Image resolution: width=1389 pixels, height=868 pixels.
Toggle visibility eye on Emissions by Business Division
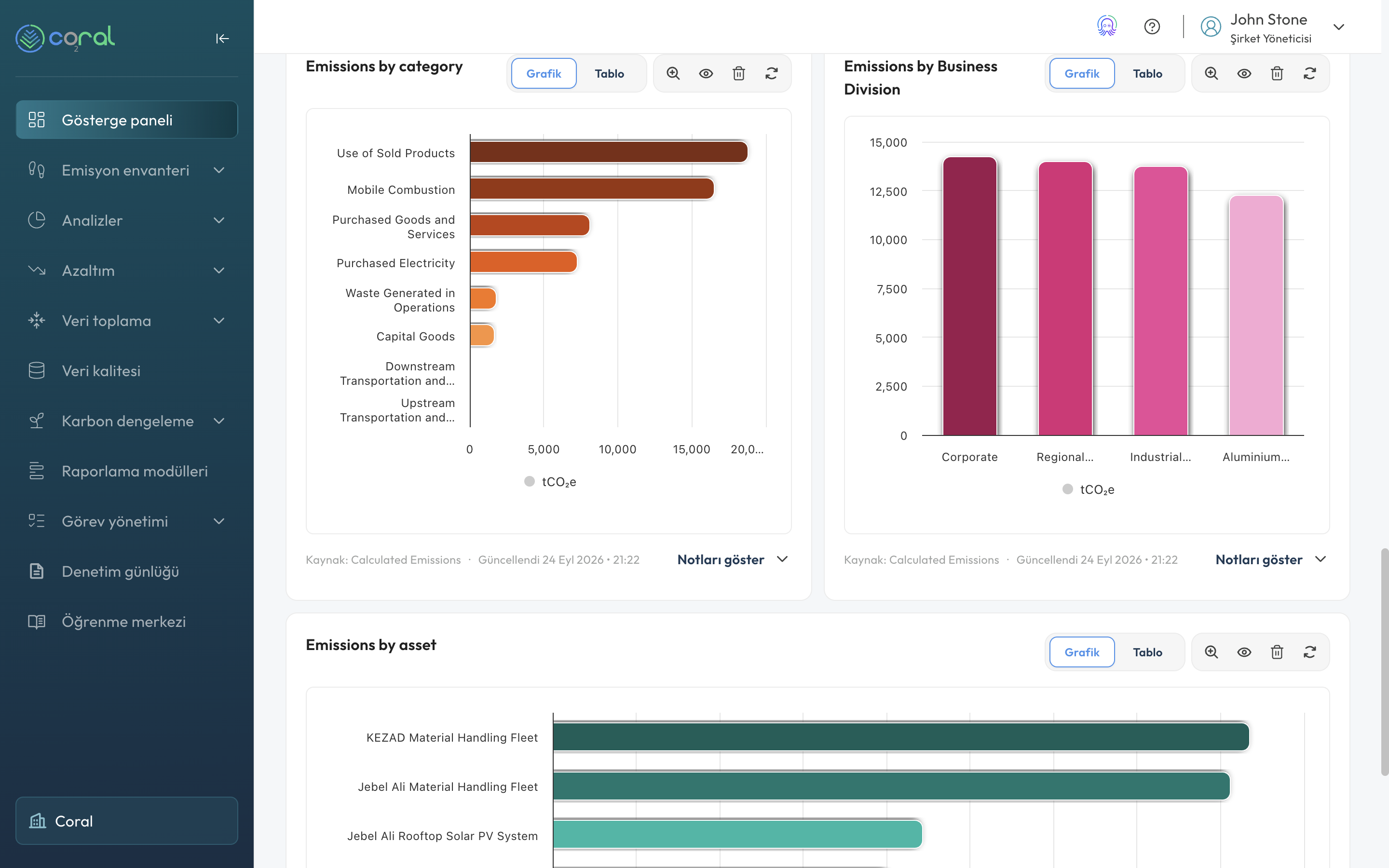coord(1244,73)
